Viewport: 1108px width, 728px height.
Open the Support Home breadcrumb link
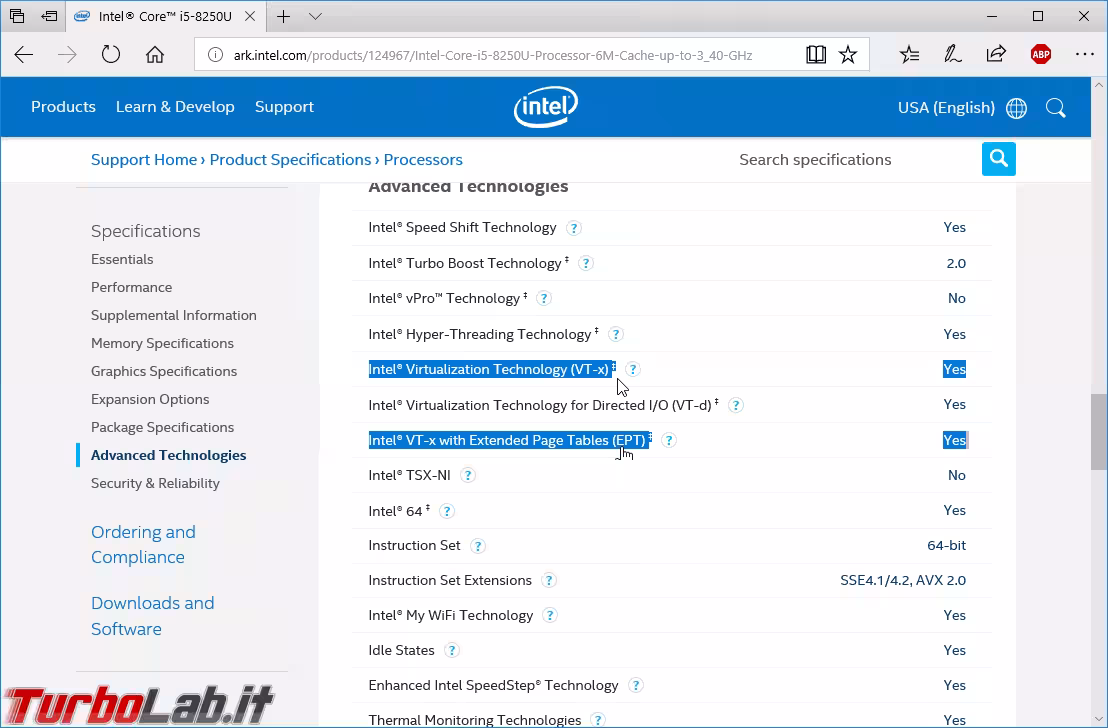pos(144,160)
